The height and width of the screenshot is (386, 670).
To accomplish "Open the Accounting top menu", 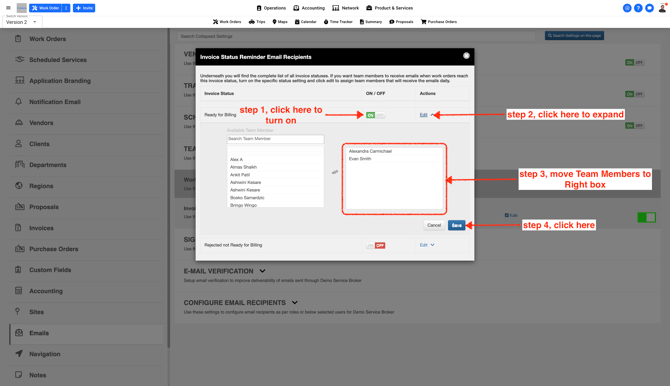I will click(x=309, y=8).
